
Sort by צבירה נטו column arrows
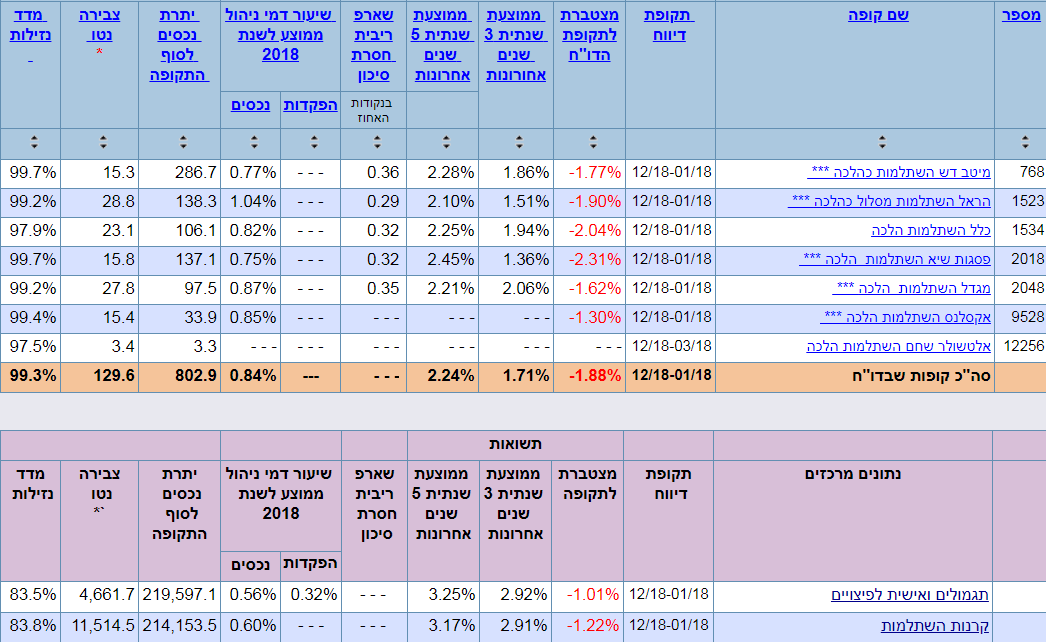pos(103,142)
